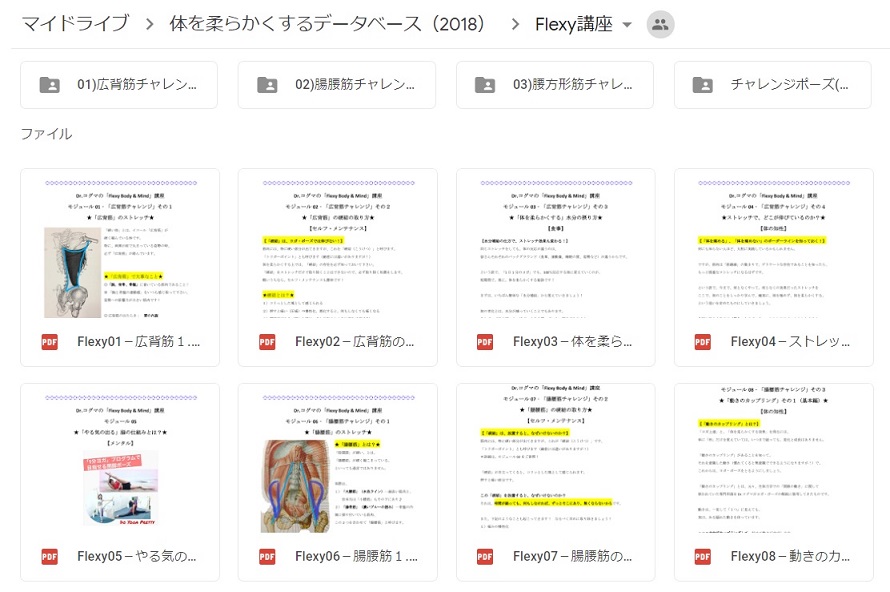This screenshot has height=592, width=890.
Task: Click the PDF icon for Flexy08
Action: tap(703, 557)
